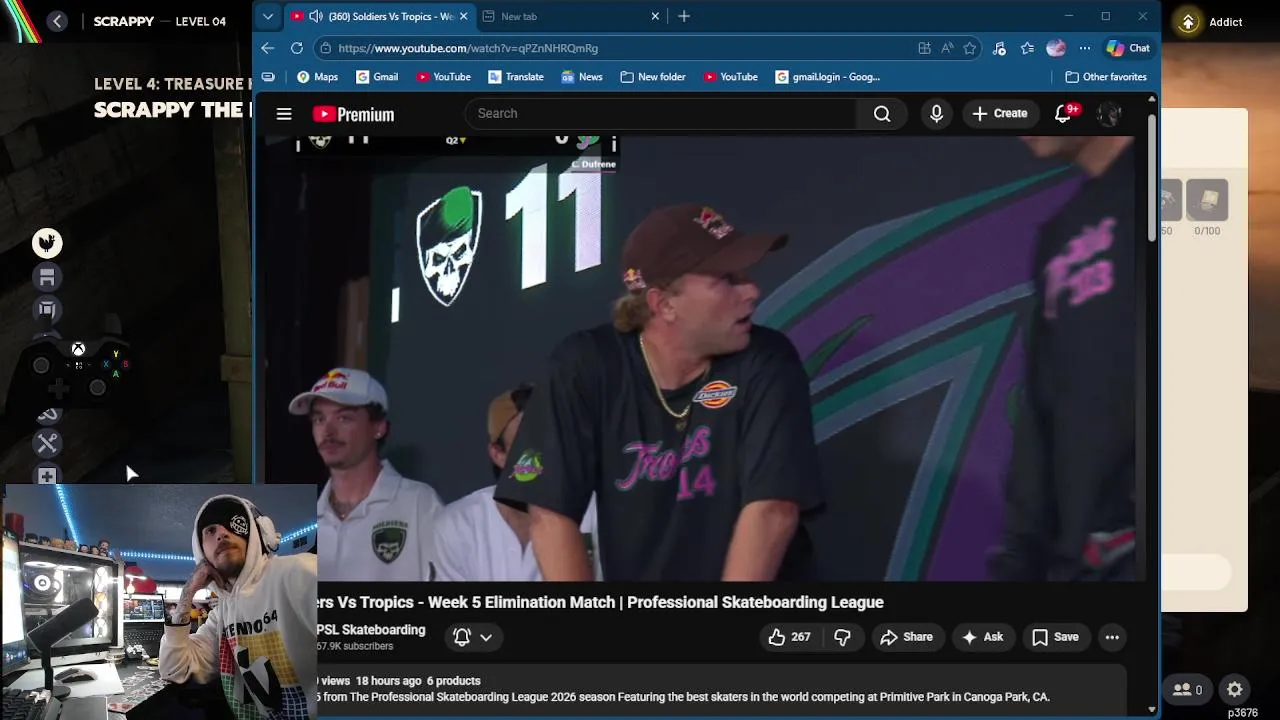
Task: Open the Gmail bookmark
Action: (377, 77)
